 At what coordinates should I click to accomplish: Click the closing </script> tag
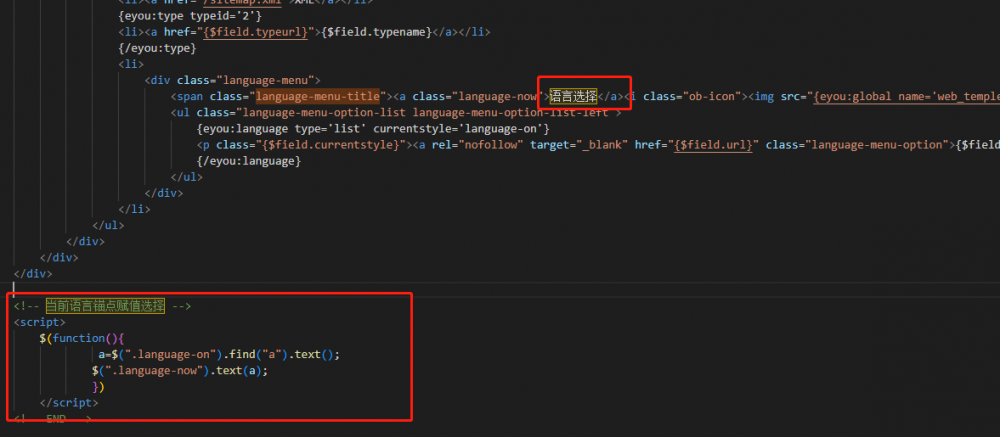[69, 403]
